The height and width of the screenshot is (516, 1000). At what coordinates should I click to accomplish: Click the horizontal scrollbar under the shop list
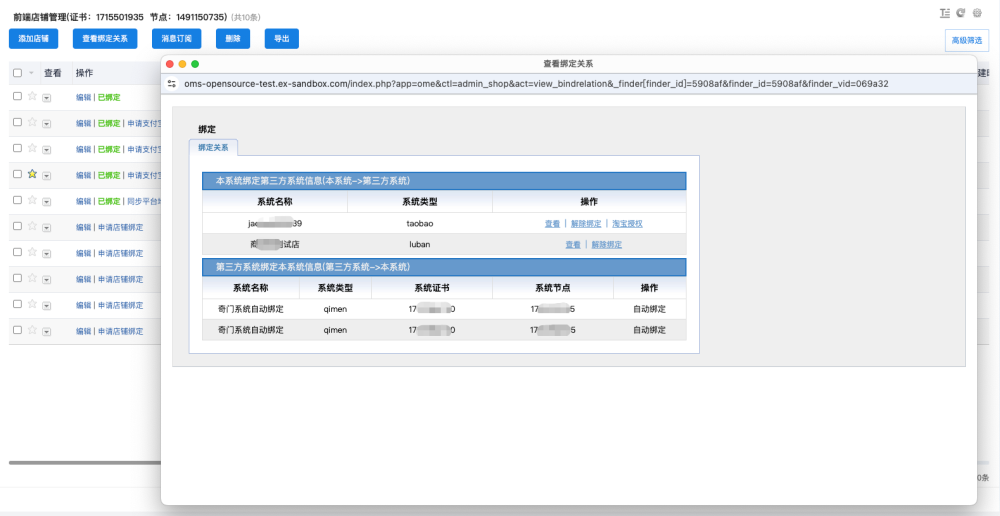coord(85,462)
